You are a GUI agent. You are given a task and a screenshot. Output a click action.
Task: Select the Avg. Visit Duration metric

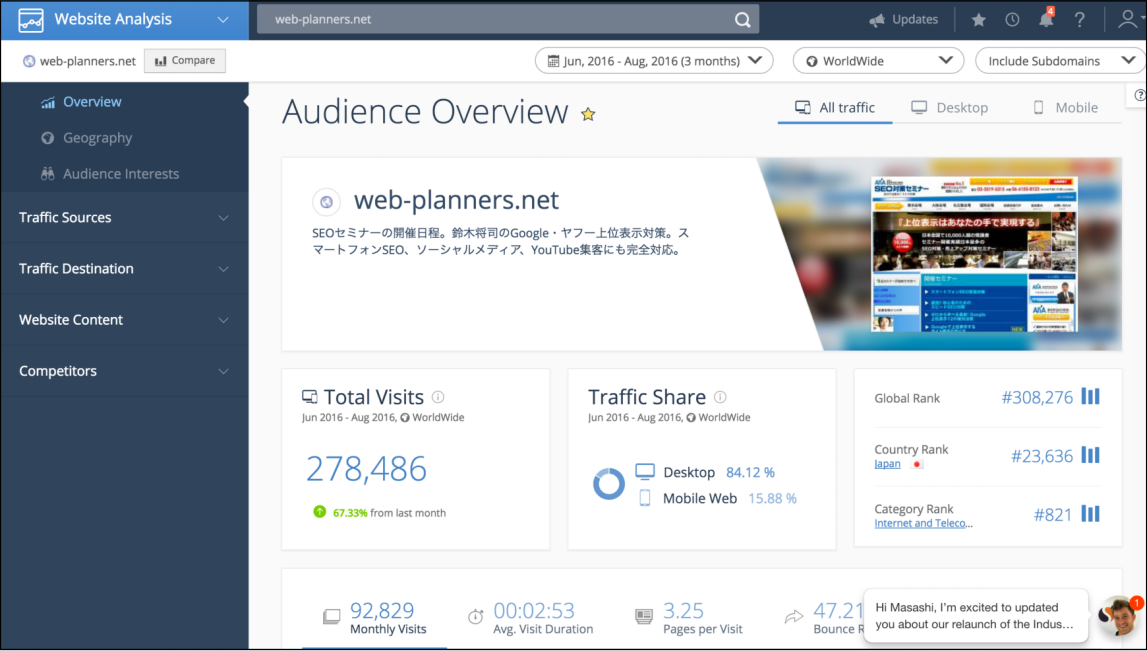pos(531,617)
